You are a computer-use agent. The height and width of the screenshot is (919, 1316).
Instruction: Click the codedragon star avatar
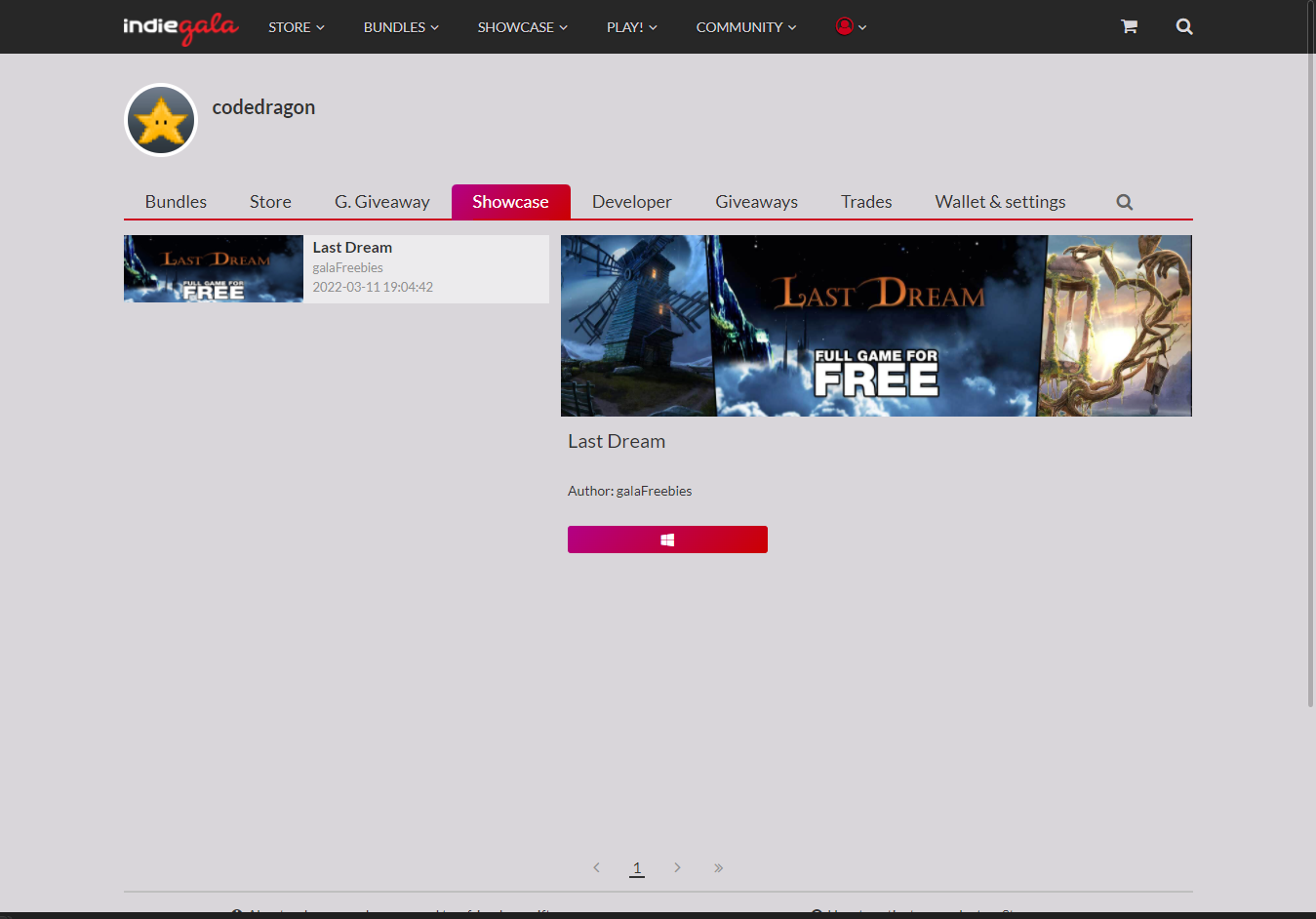point(161,120)
